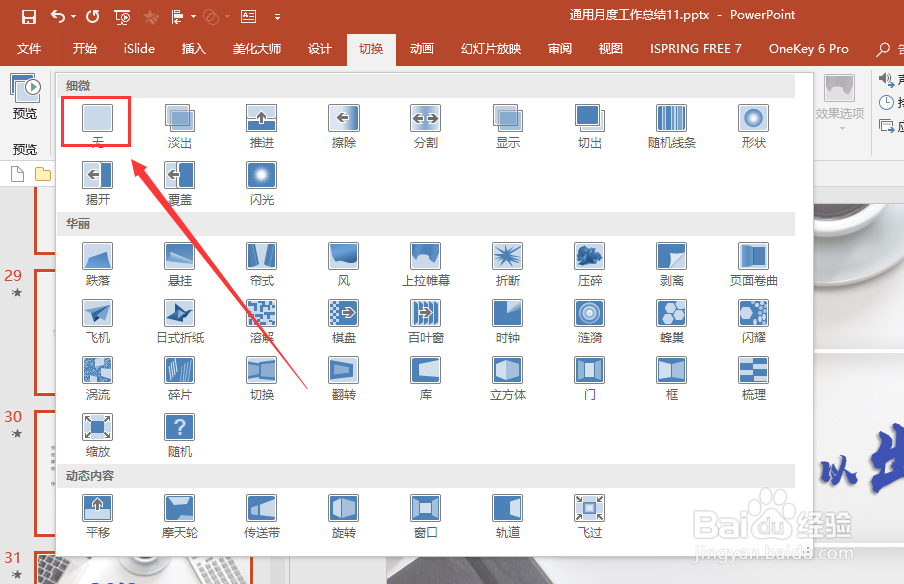Image resolution: width=904 pixels, height=584 pixels.
Task: Start slideshow from beginning via toolbar icon
Action: point(122,16)
